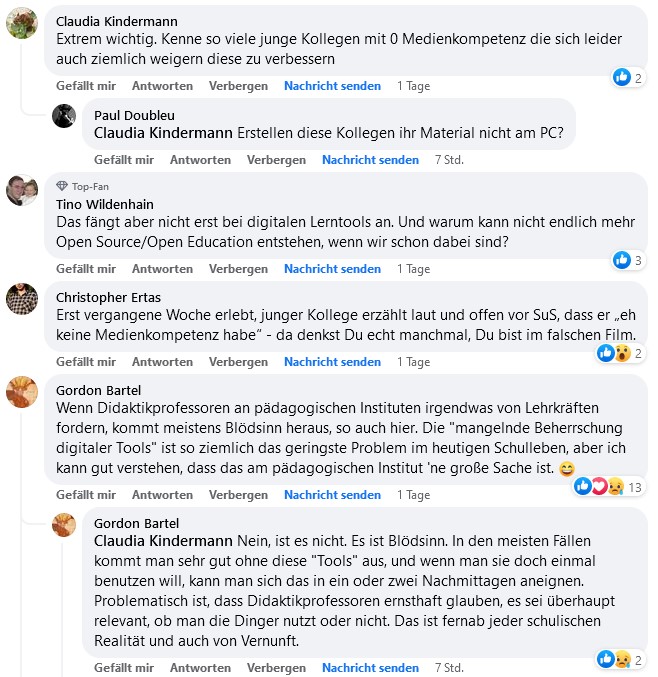
Task: Hide Christopher Ertas's comment with Verbergen
Action: [x=238, y=362]
